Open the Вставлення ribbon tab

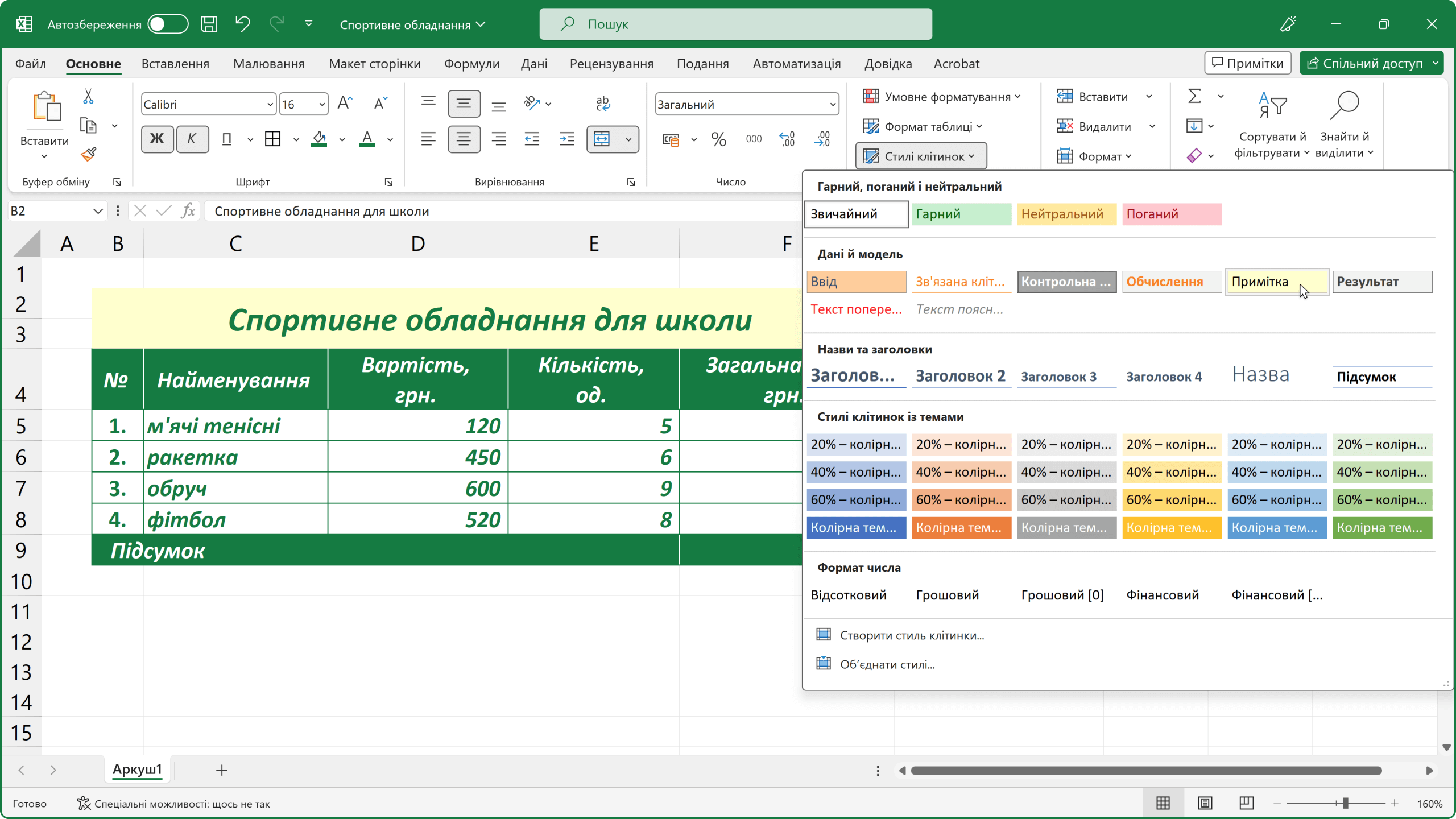click(175, 64)
